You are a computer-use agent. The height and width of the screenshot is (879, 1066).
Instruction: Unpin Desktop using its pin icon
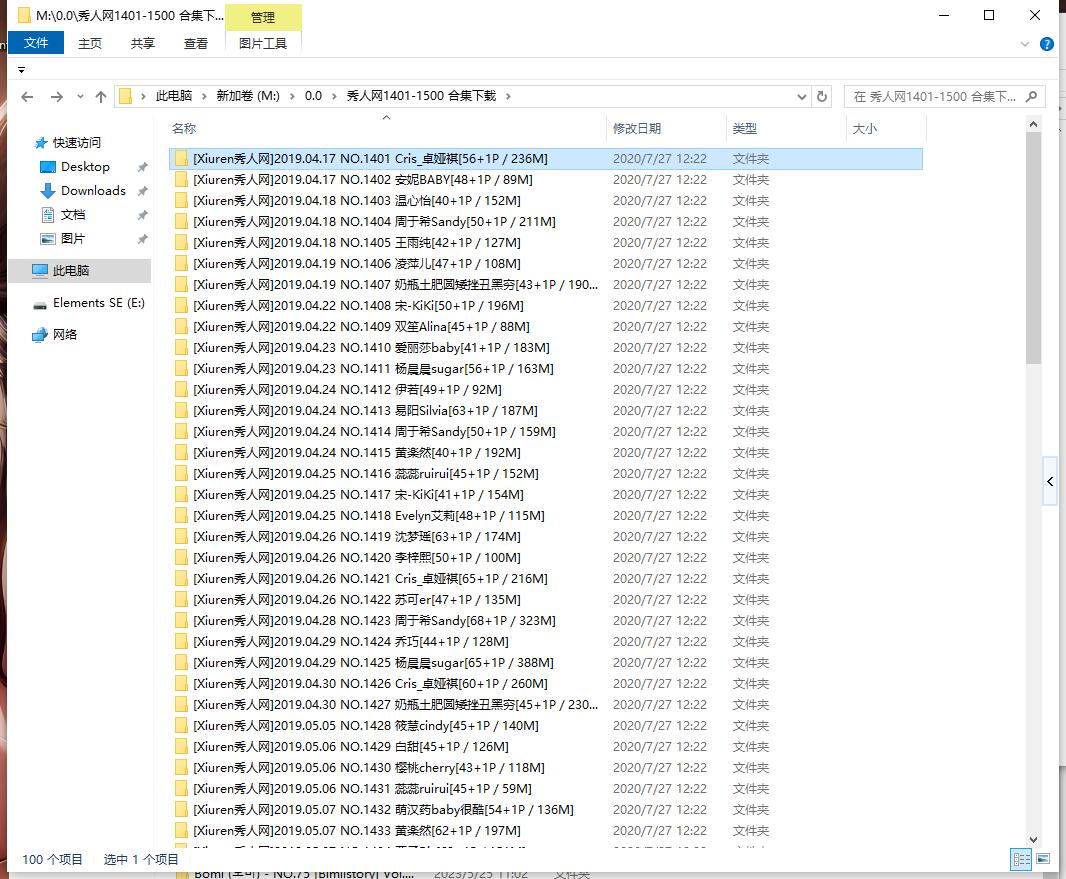(143, 167)
